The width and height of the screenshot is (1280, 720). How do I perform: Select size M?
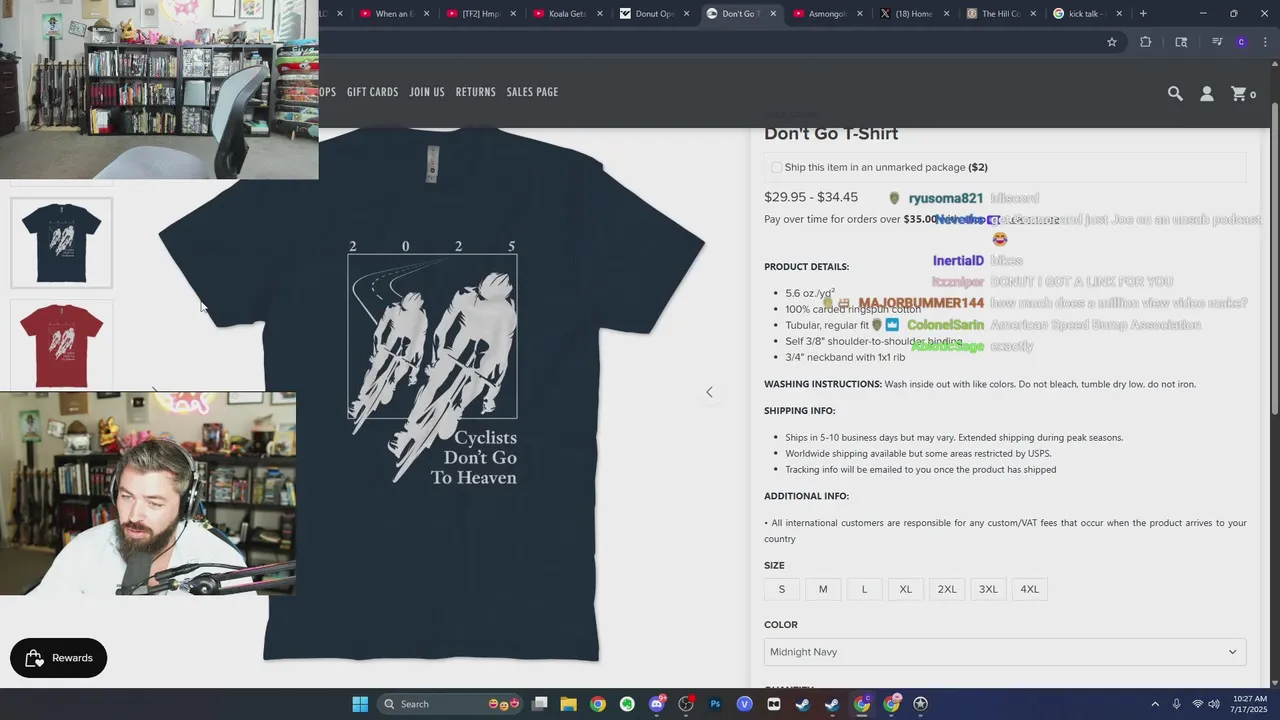pos(823,589)
